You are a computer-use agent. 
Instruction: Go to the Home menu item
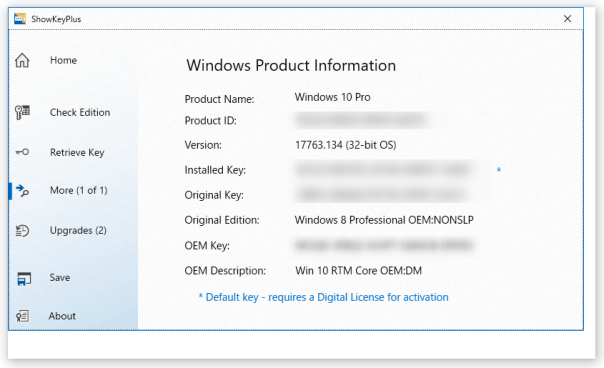point(64,60)
